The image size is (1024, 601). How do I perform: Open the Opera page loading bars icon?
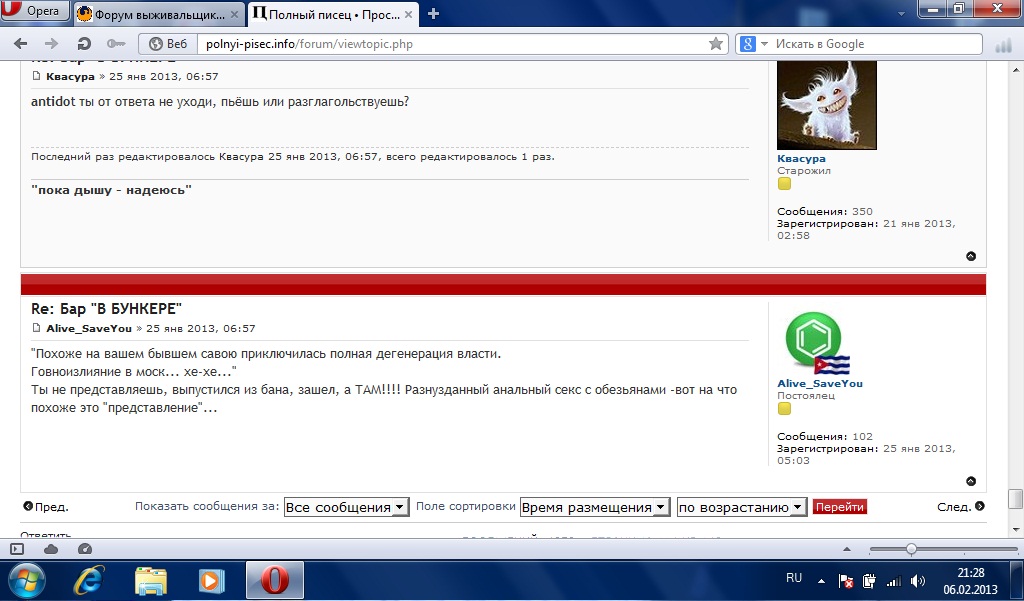pyautogui.click(x=1003, y=45)
